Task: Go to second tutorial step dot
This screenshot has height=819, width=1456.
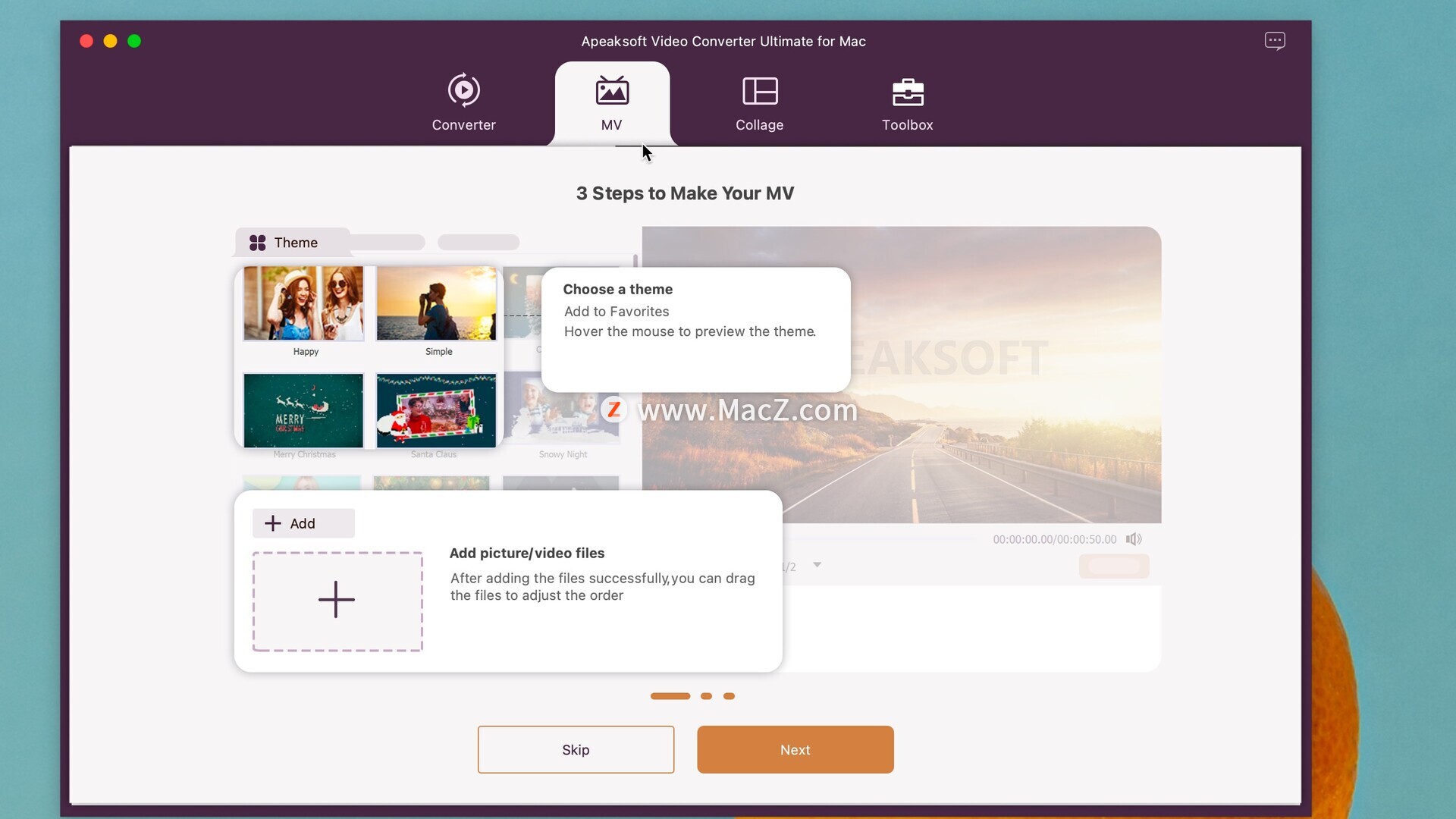Action: point(706,696)
